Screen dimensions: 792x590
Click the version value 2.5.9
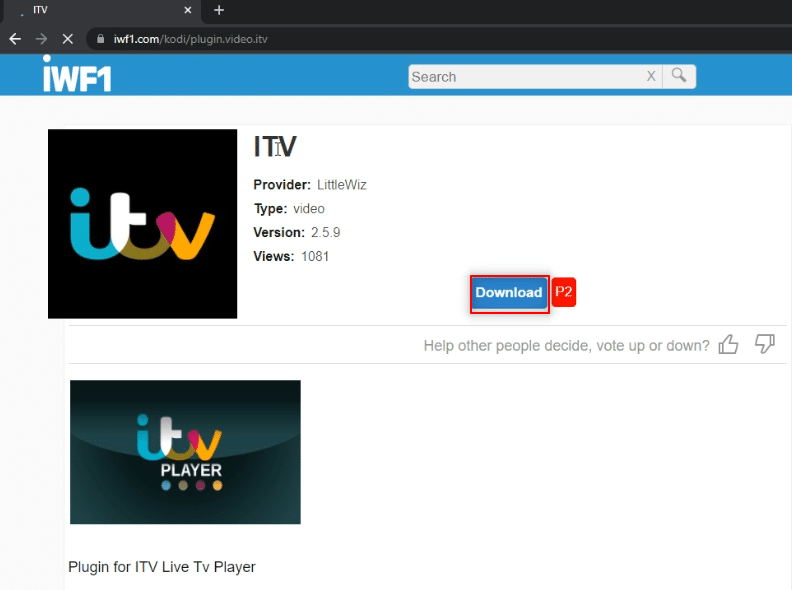pyautogui.click(x=325, y=232)
